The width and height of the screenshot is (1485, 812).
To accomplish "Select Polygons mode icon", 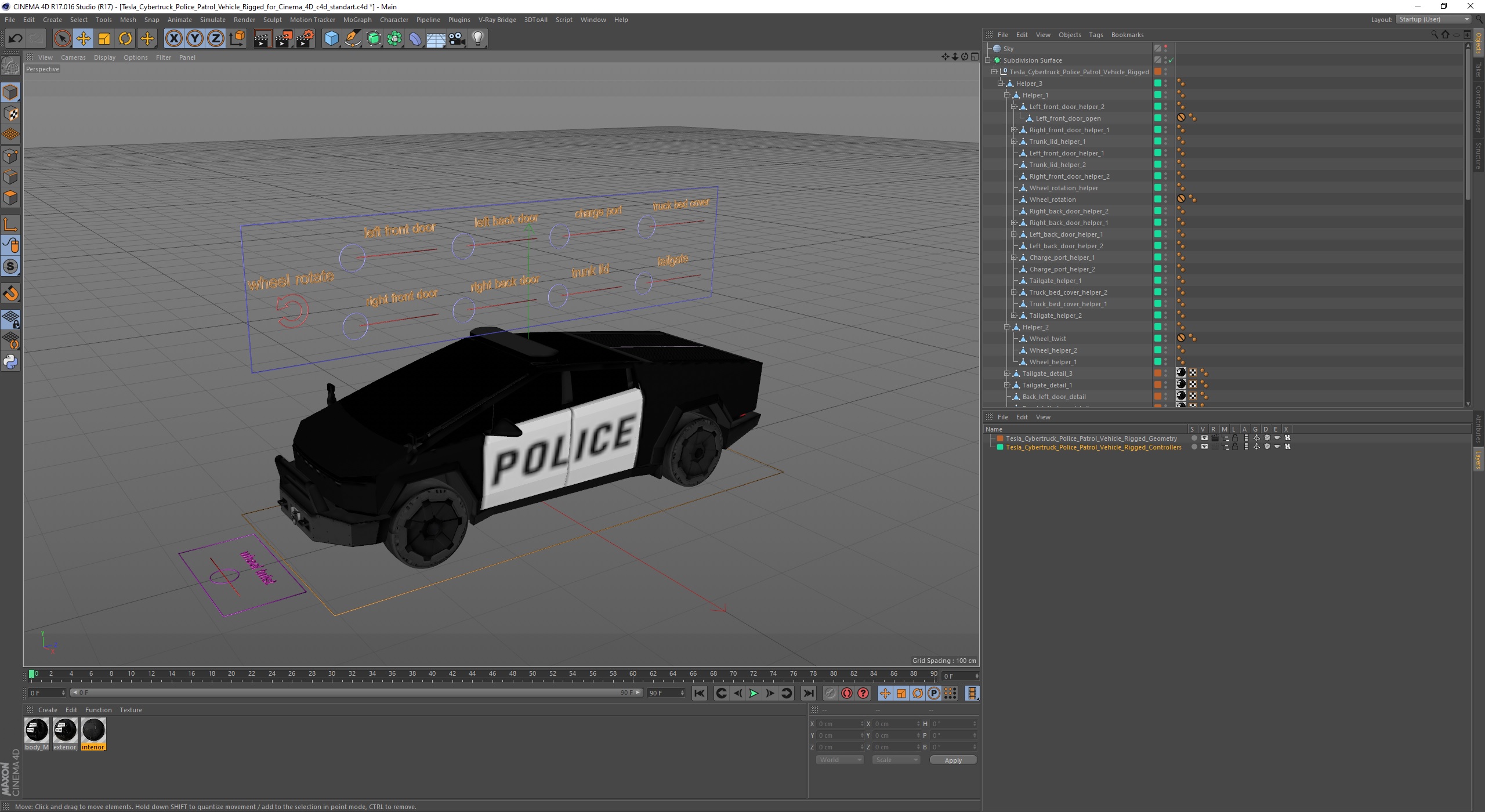I will 10,198.
